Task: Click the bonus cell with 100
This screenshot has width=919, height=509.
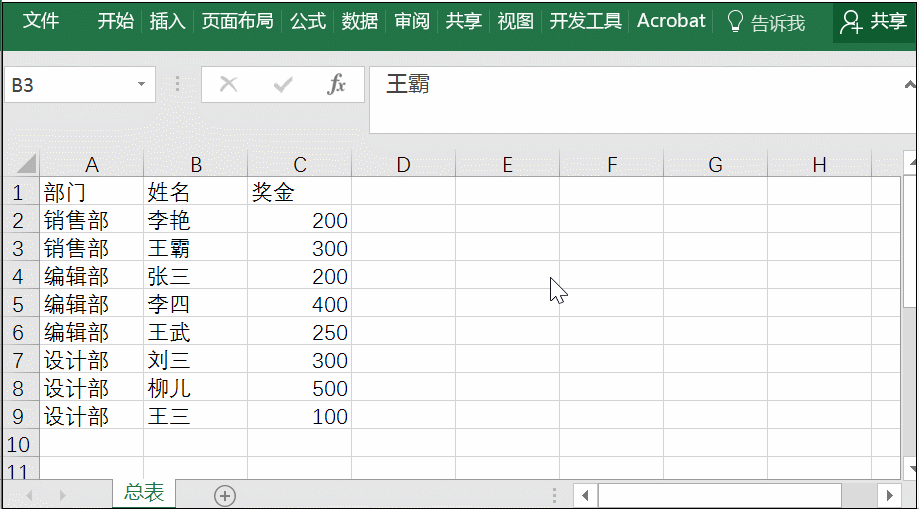Action: click(299, 416)
